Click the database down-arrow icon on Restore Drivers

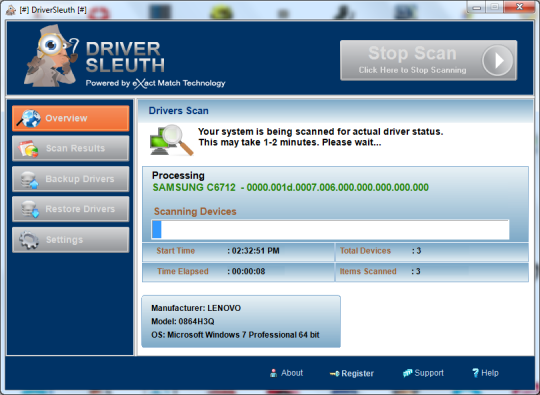(30, 209)
